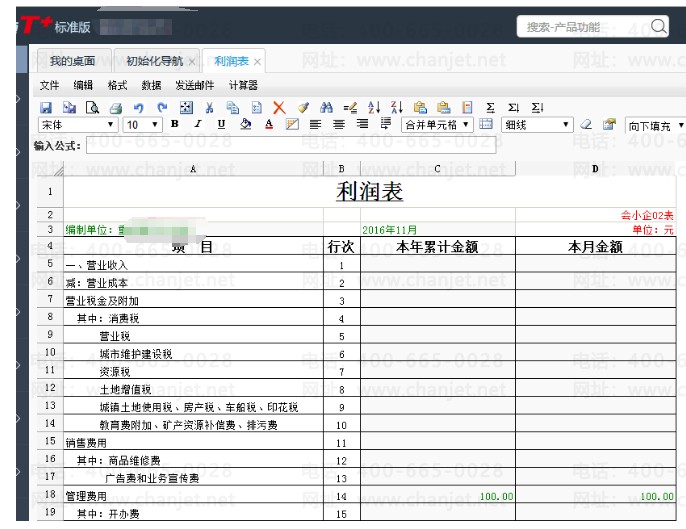Sort ascending with A-Z icon
This screenshot has width=686, height=529.
coord(374,108)
